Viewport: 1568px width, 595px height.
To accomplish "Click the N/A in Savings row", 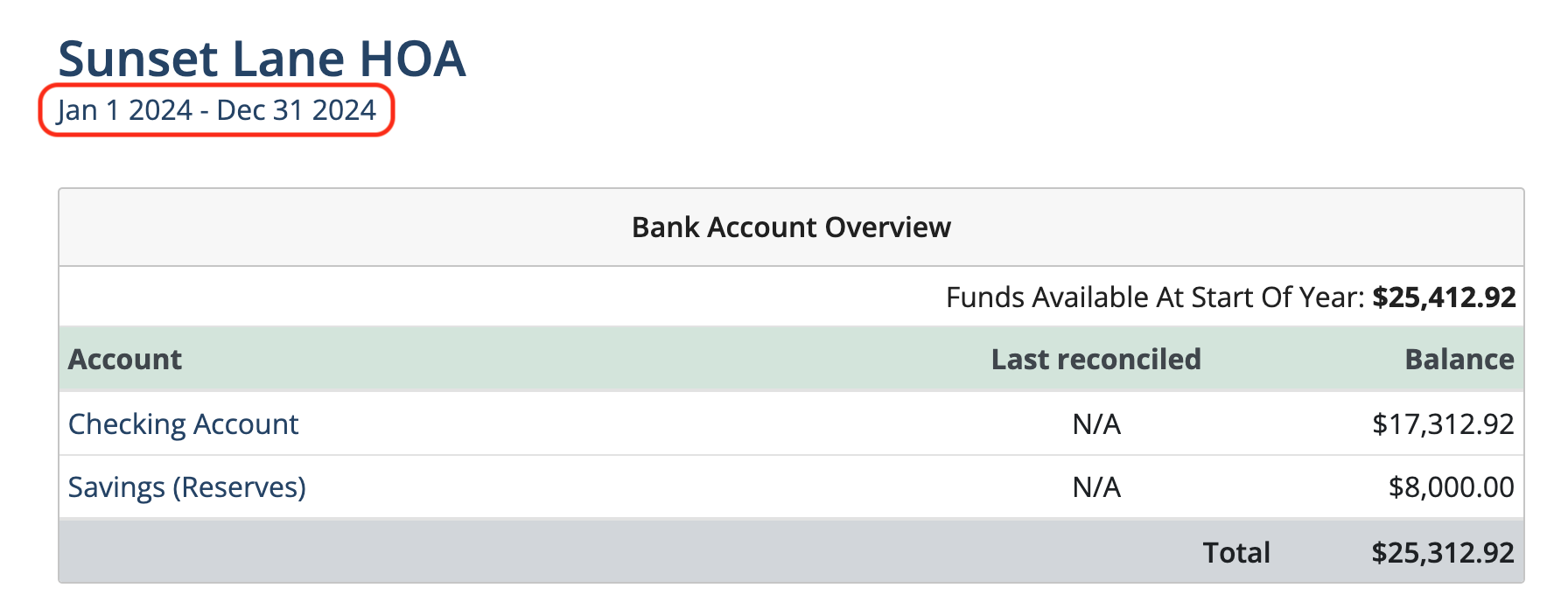I will (x=1096, y=487).
